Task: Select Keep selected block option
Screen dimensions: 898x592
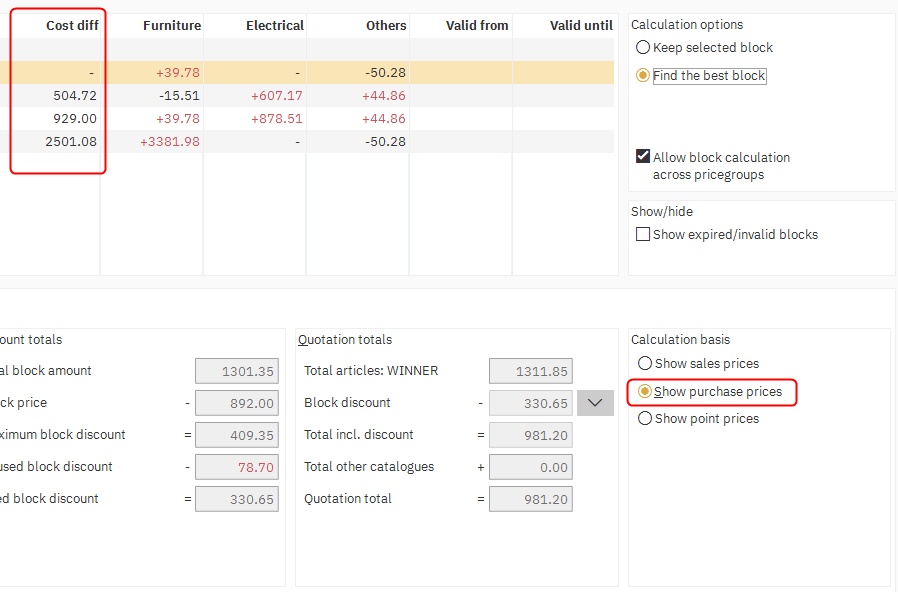Action: click(644, 48)
